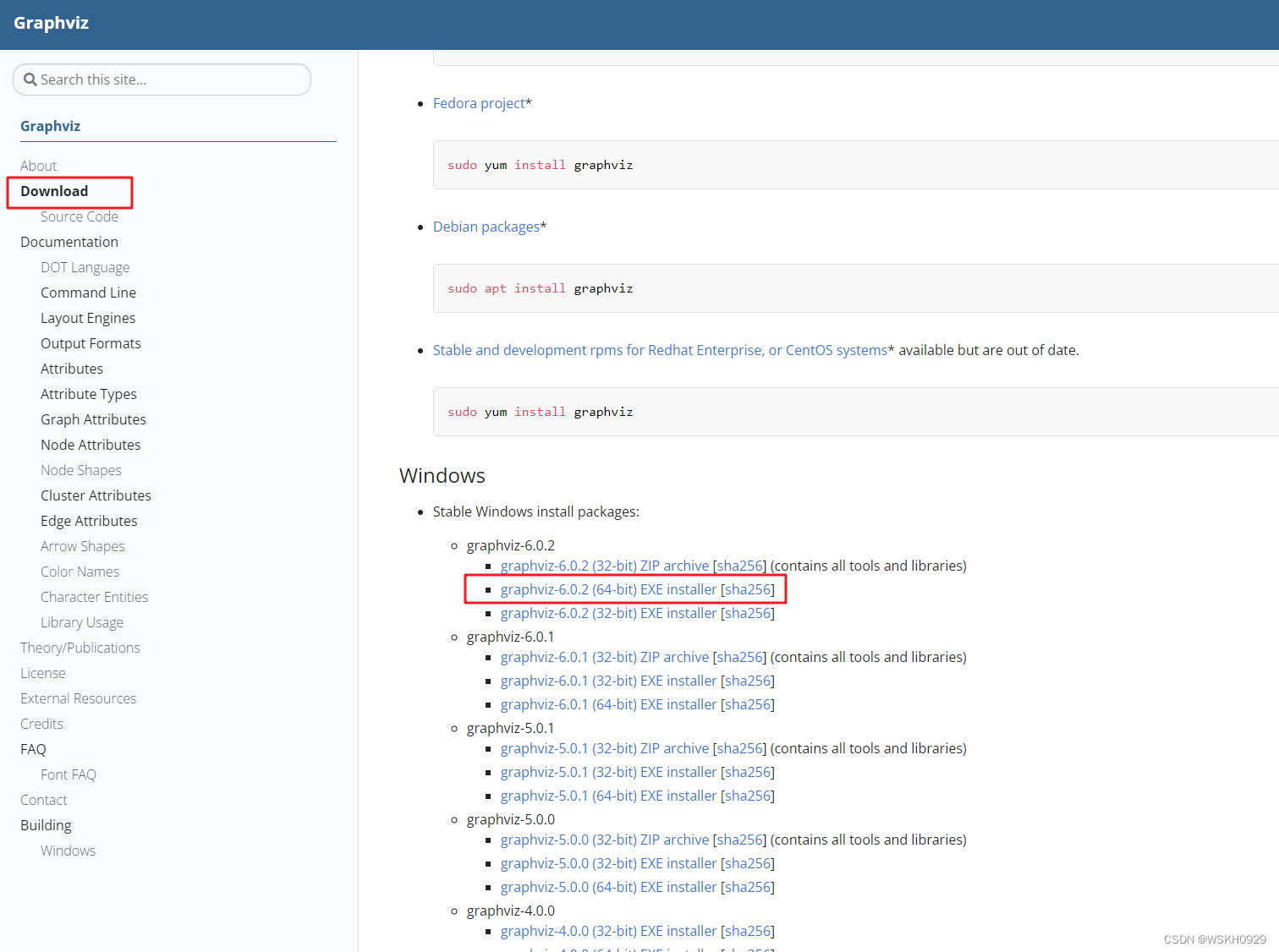
Task: Open Character Entities in the sidebar
Action: [95, 597]
